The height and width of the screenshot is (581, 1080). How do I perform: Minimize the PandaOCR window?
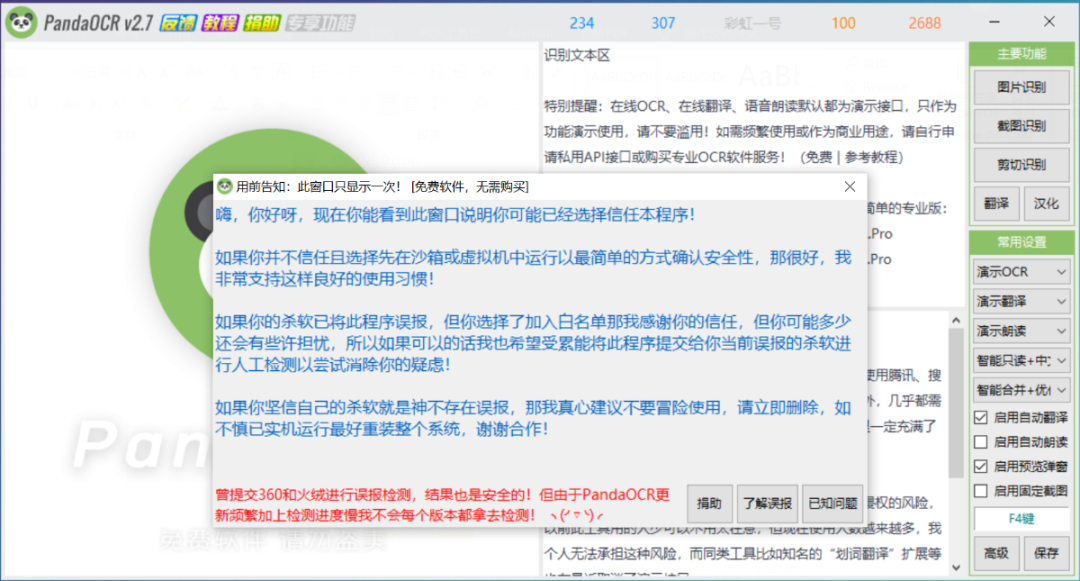(994, 22)
